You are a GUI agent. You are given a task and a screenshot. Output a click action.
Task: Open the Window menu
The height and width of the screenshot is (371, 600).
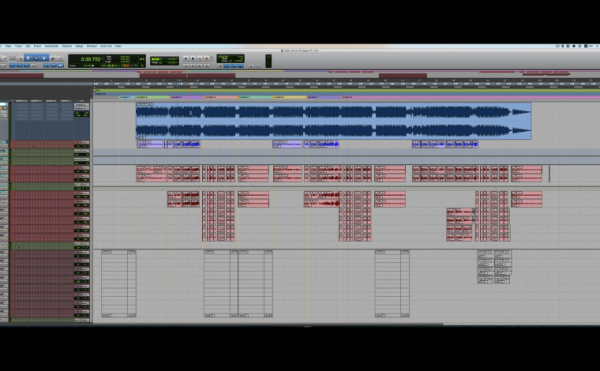[91, 46]
